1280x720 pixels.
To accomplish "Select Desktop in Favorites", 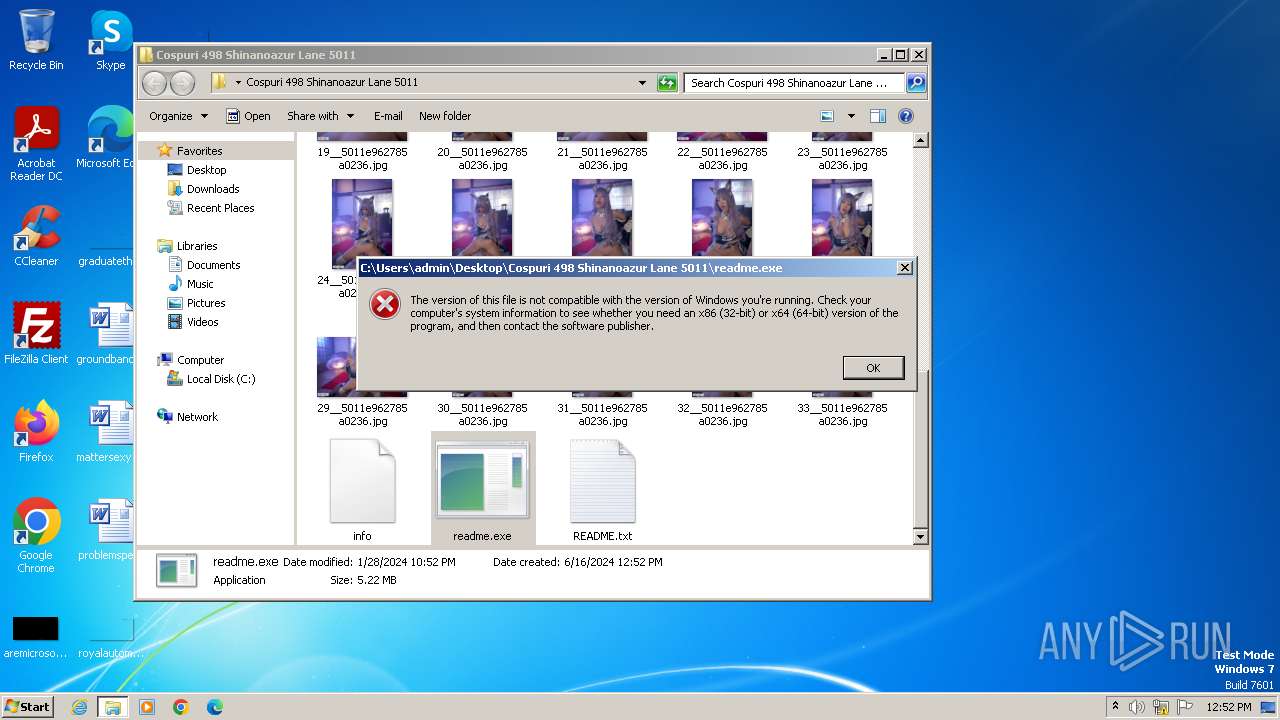I will (x=206, y=170).
